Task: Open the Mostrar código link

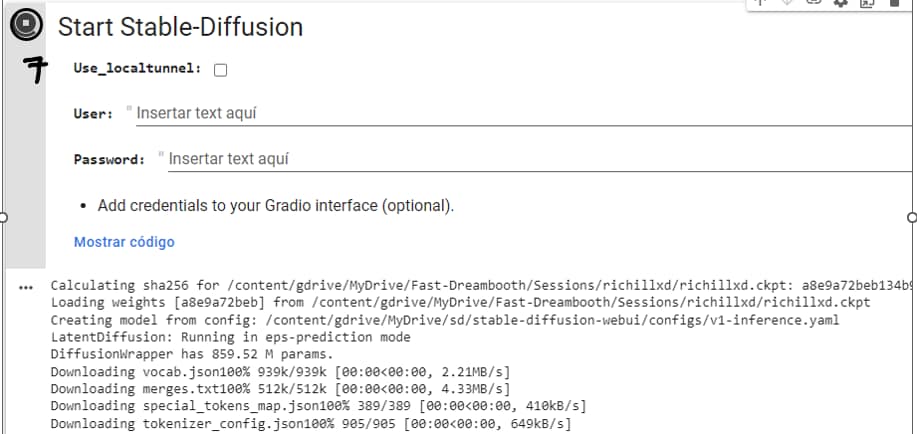Action: (x=124, y=242)
